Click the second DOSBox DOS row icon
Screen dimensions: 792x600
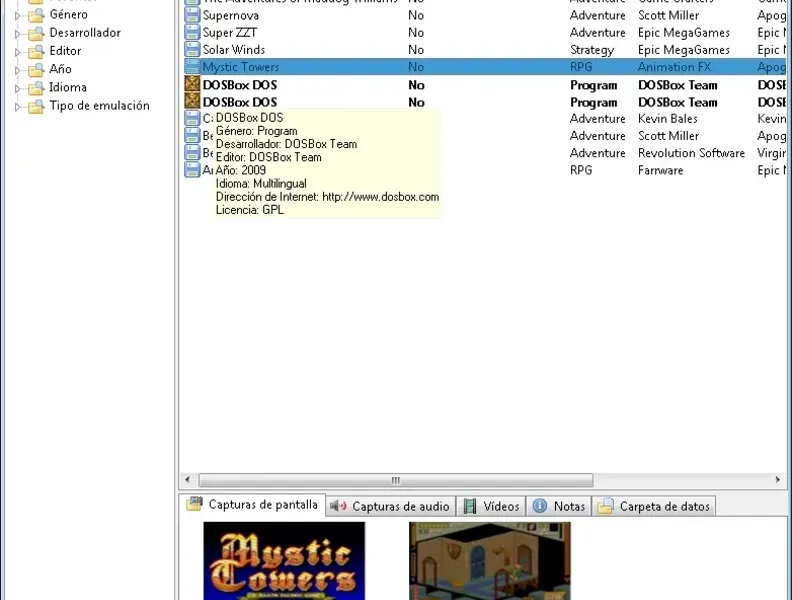click(192, 101)
